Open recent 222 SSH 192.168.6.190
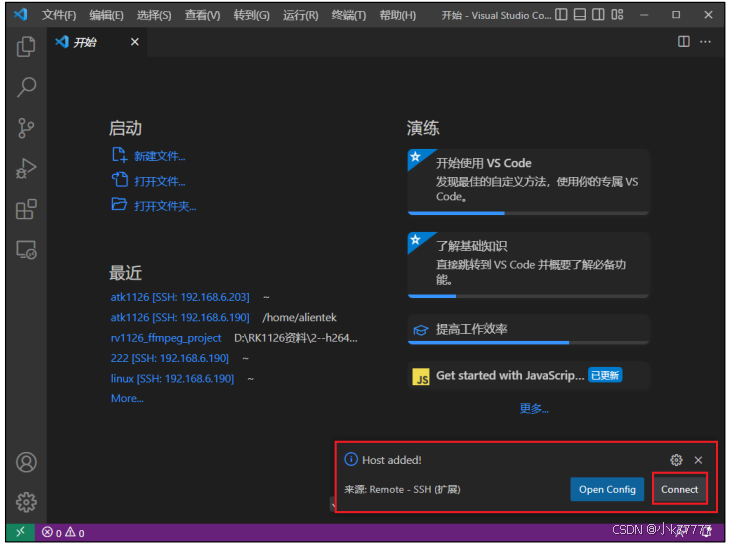 [170, 358]
